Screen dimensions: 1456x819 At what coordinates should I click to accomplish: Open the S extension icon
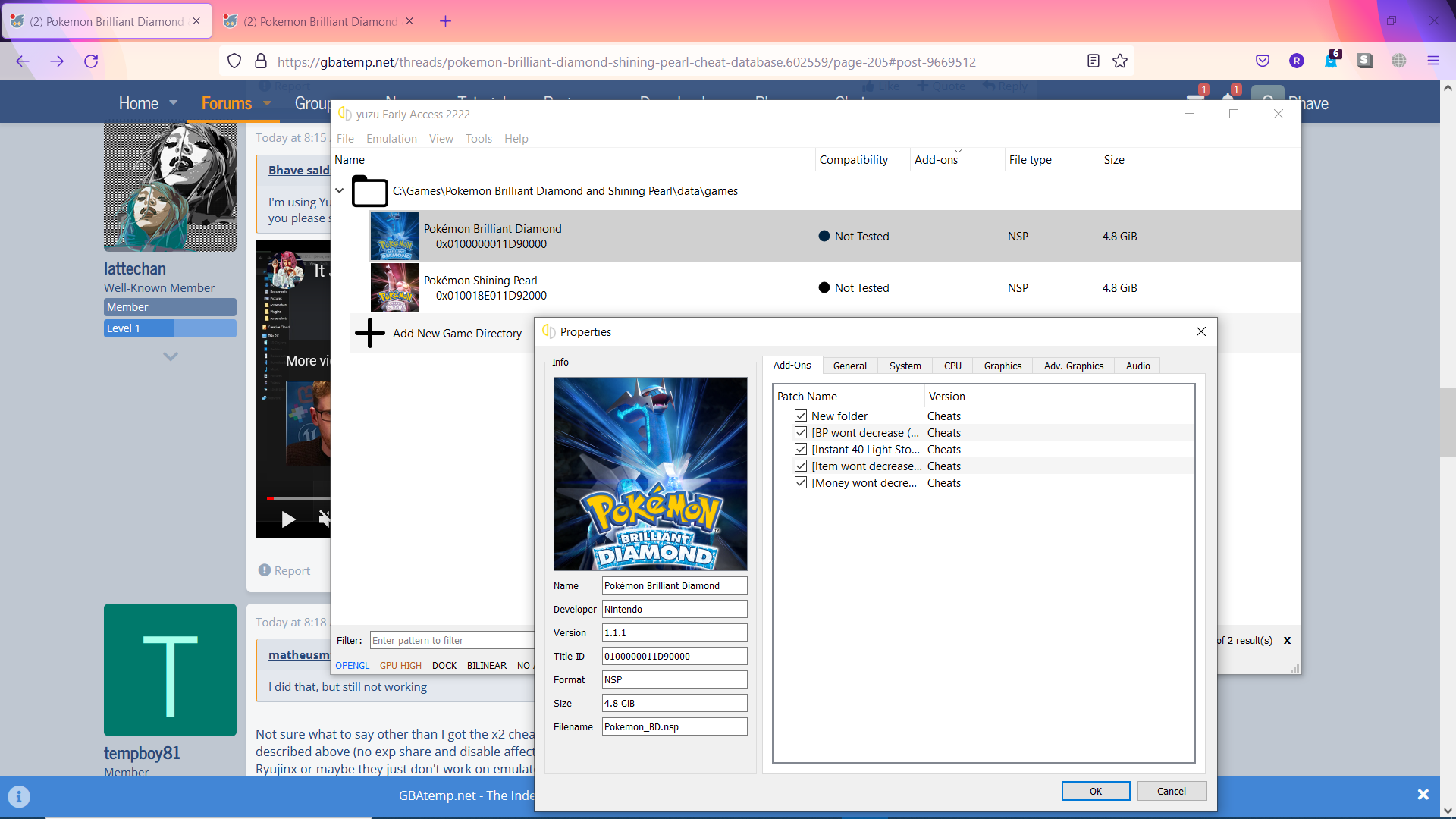1365,61
